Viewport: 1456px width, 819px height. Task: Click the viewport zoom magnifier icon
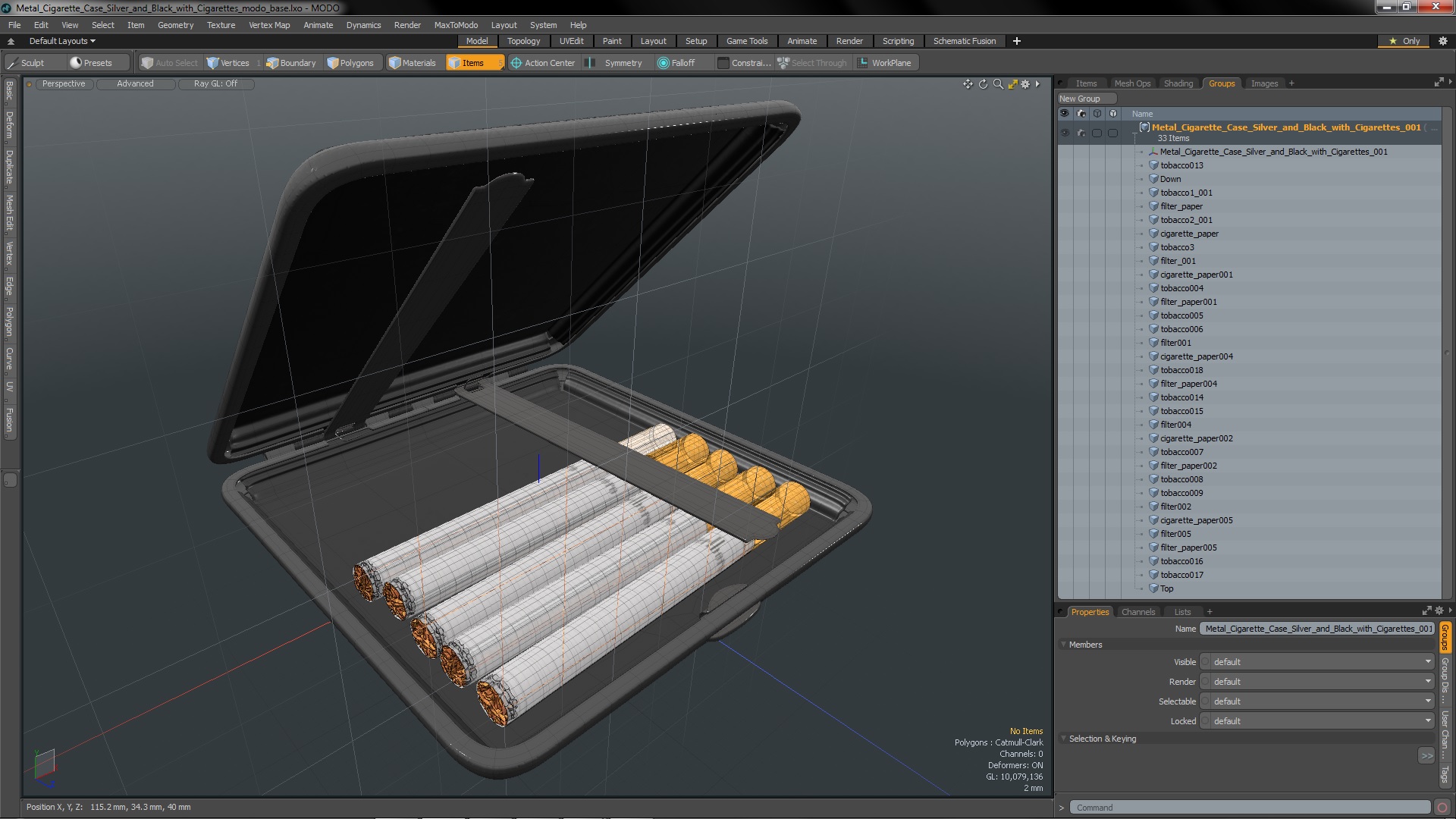point(998,84)
